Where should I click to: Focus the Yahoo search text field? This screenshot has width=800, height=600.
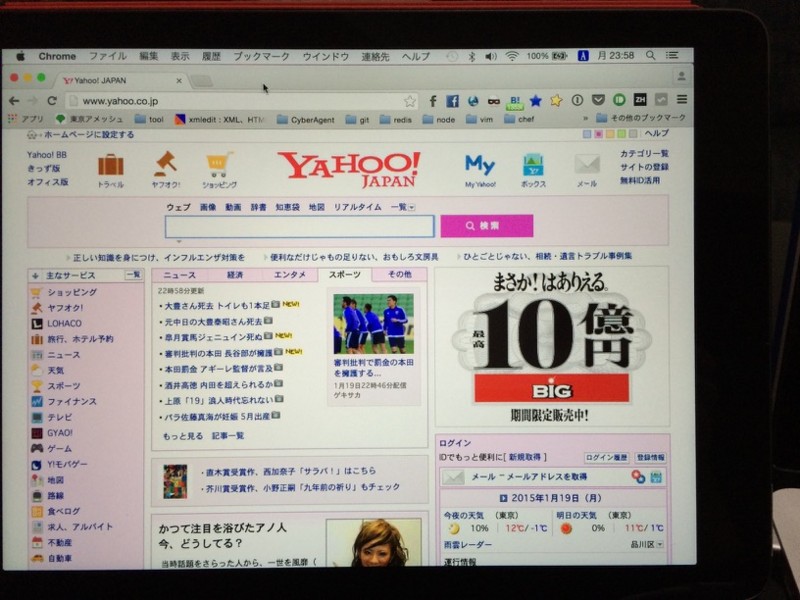[x=299, y=226]
